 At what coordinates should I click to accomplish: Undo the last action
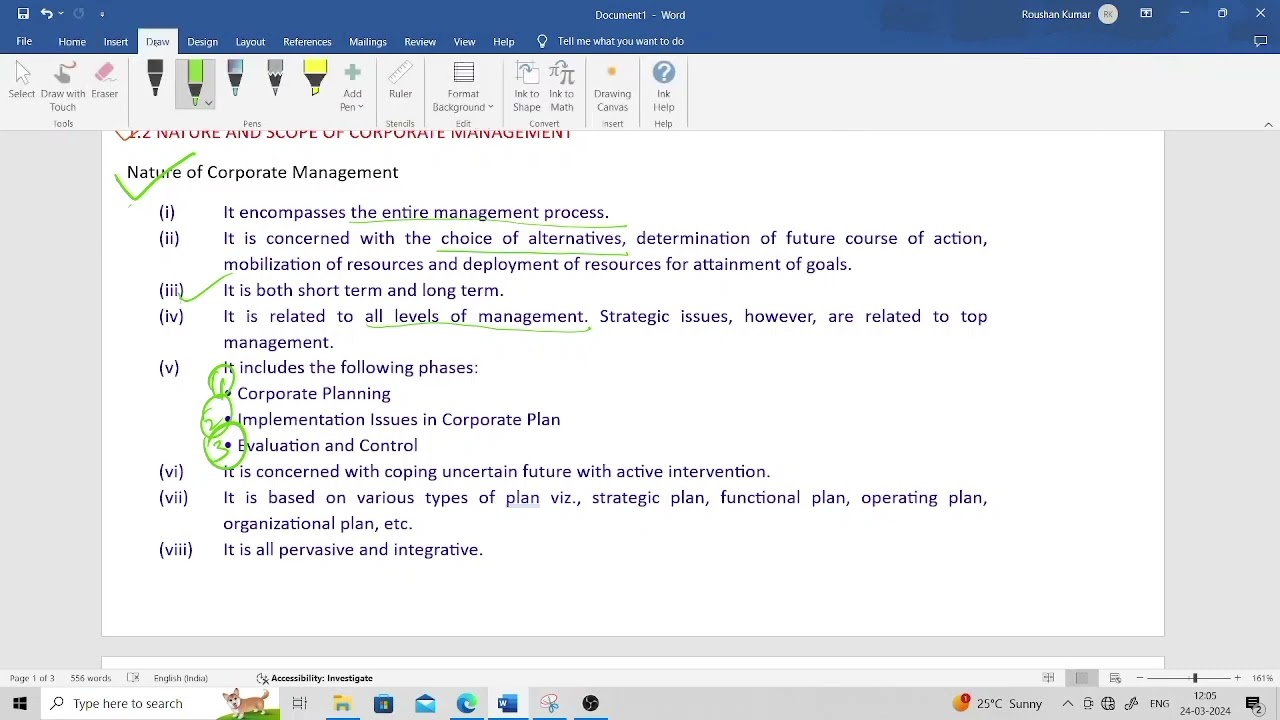(x=45, y=14)
